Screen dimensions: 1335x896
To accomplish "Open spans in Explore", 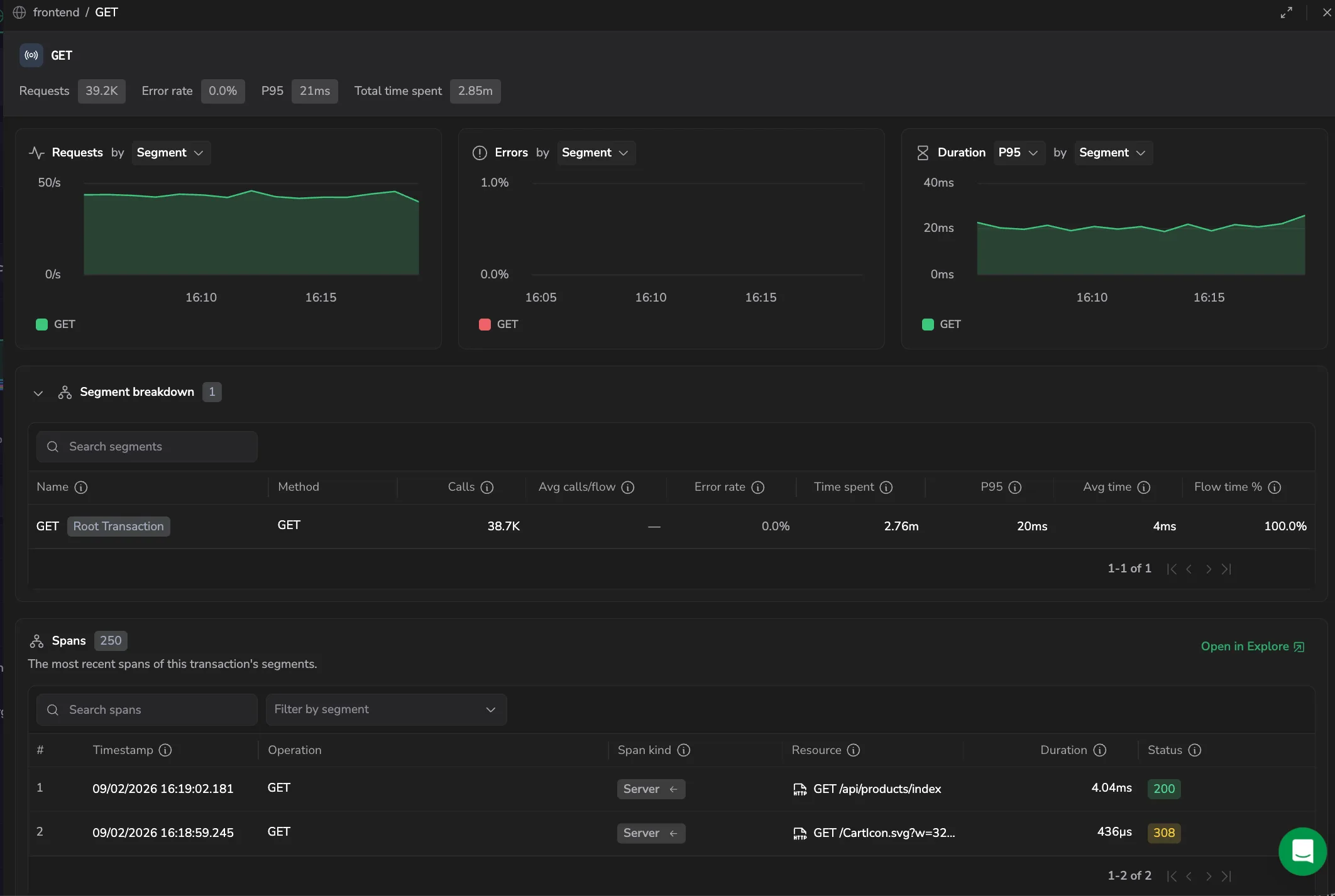I will click(1253, 647).
